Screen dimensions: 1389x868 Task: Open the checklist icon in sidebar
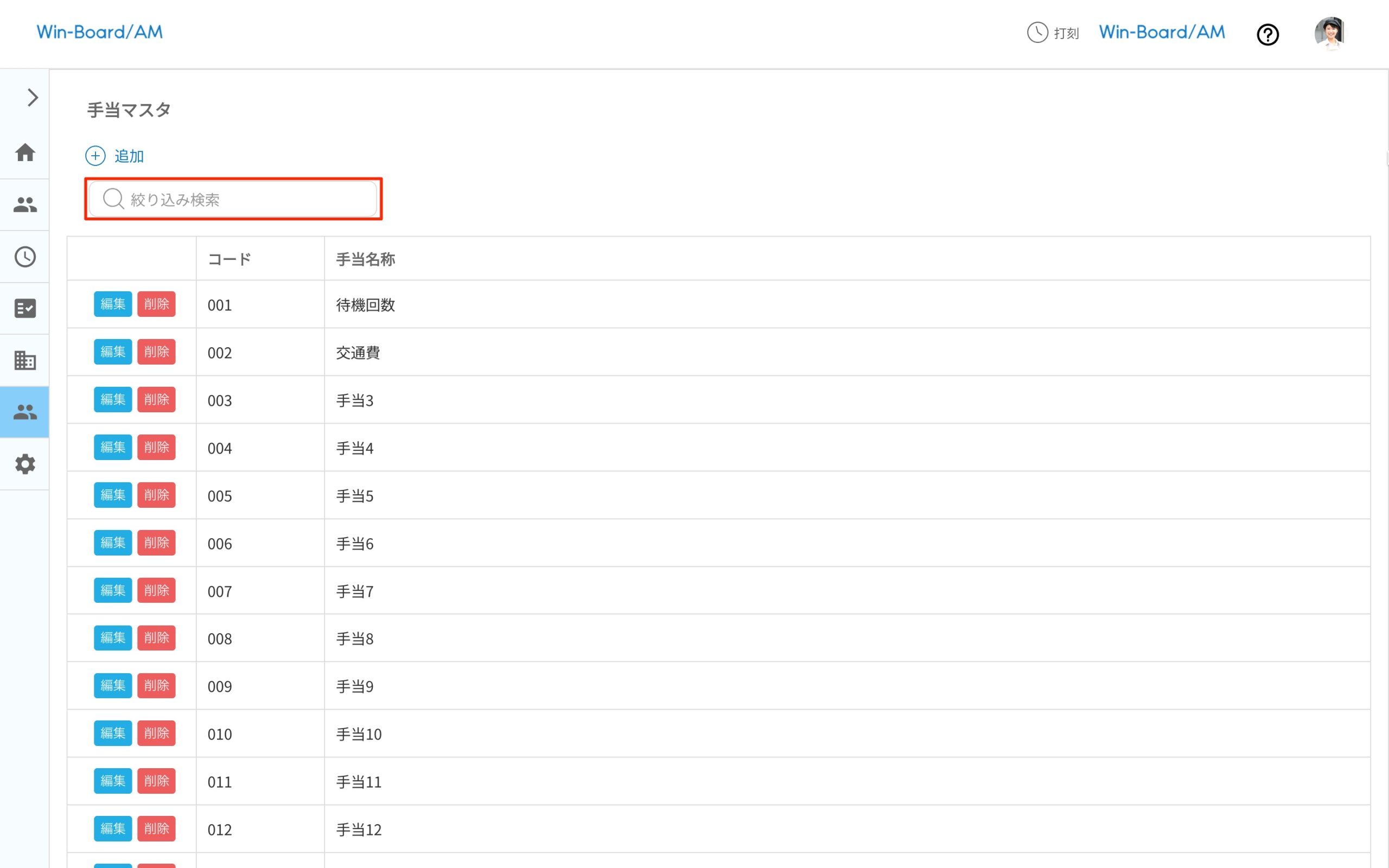click(x=24, y=308)
